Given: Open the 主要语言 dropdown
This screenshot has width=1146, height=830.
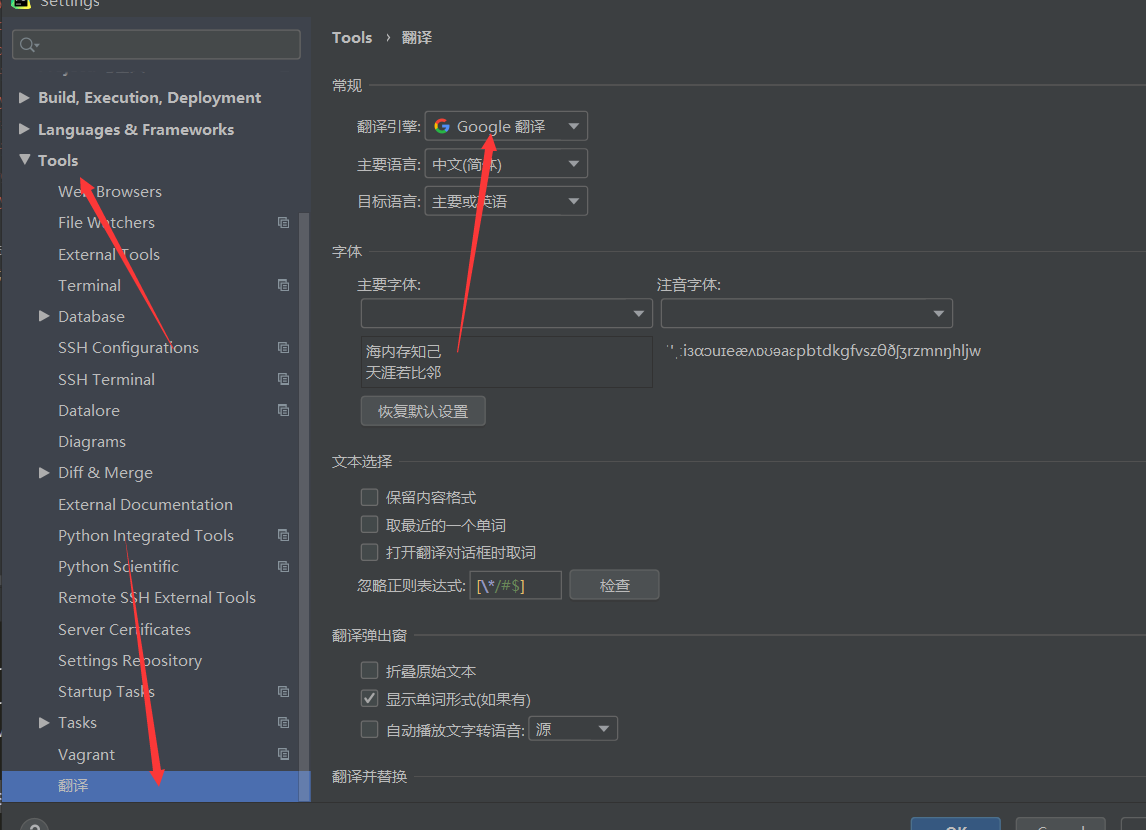Looking at the screenshot, I should [x=506, y=164].
